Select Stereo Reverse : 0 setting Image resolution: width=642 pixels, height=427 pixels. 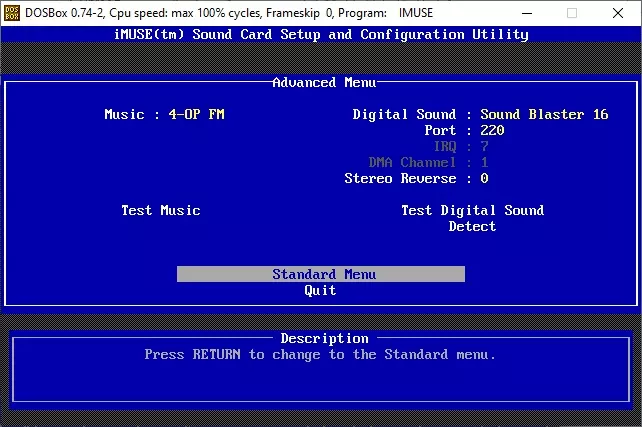pyautogui.click(x=416, y=178)
